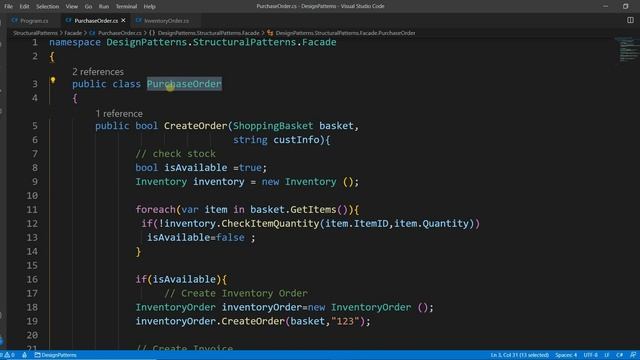This screenshot has width=640, height=360.
Task: Click 'new Inventory' constructor call on line 9
Action: (299, 182)
